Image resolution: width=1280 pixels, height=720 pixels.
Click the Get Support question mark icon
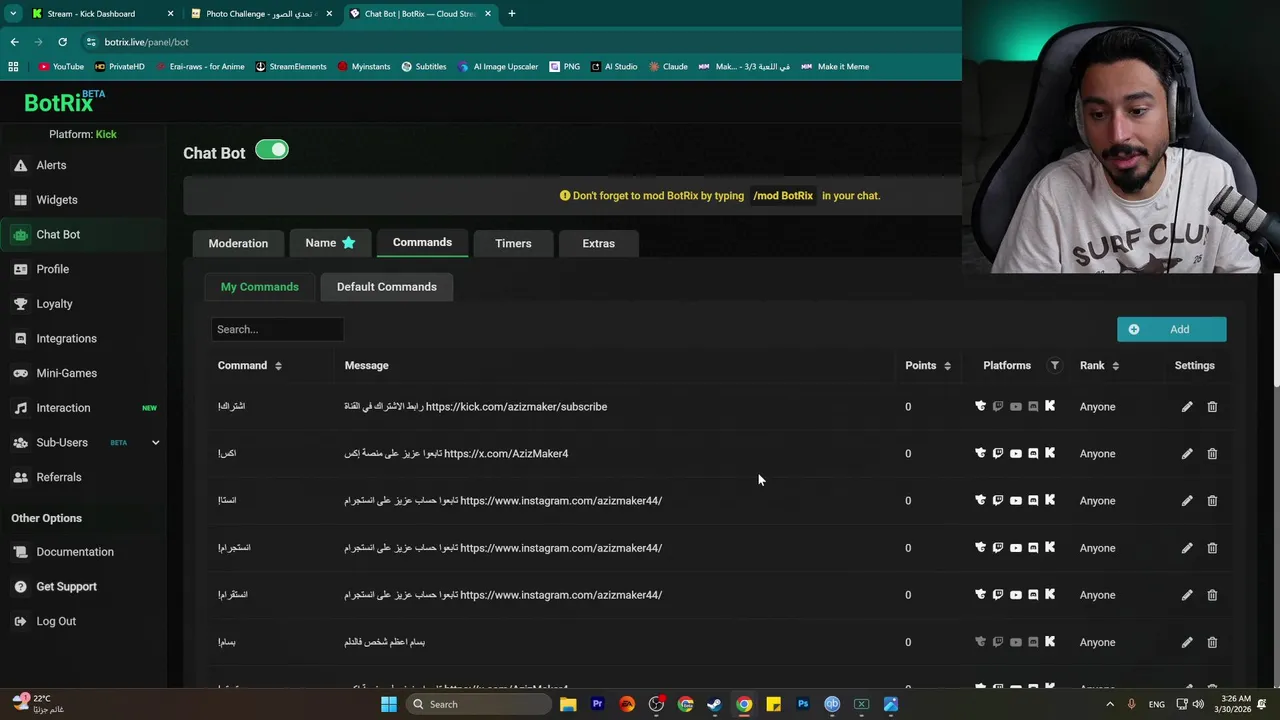[x=20, y=587]
